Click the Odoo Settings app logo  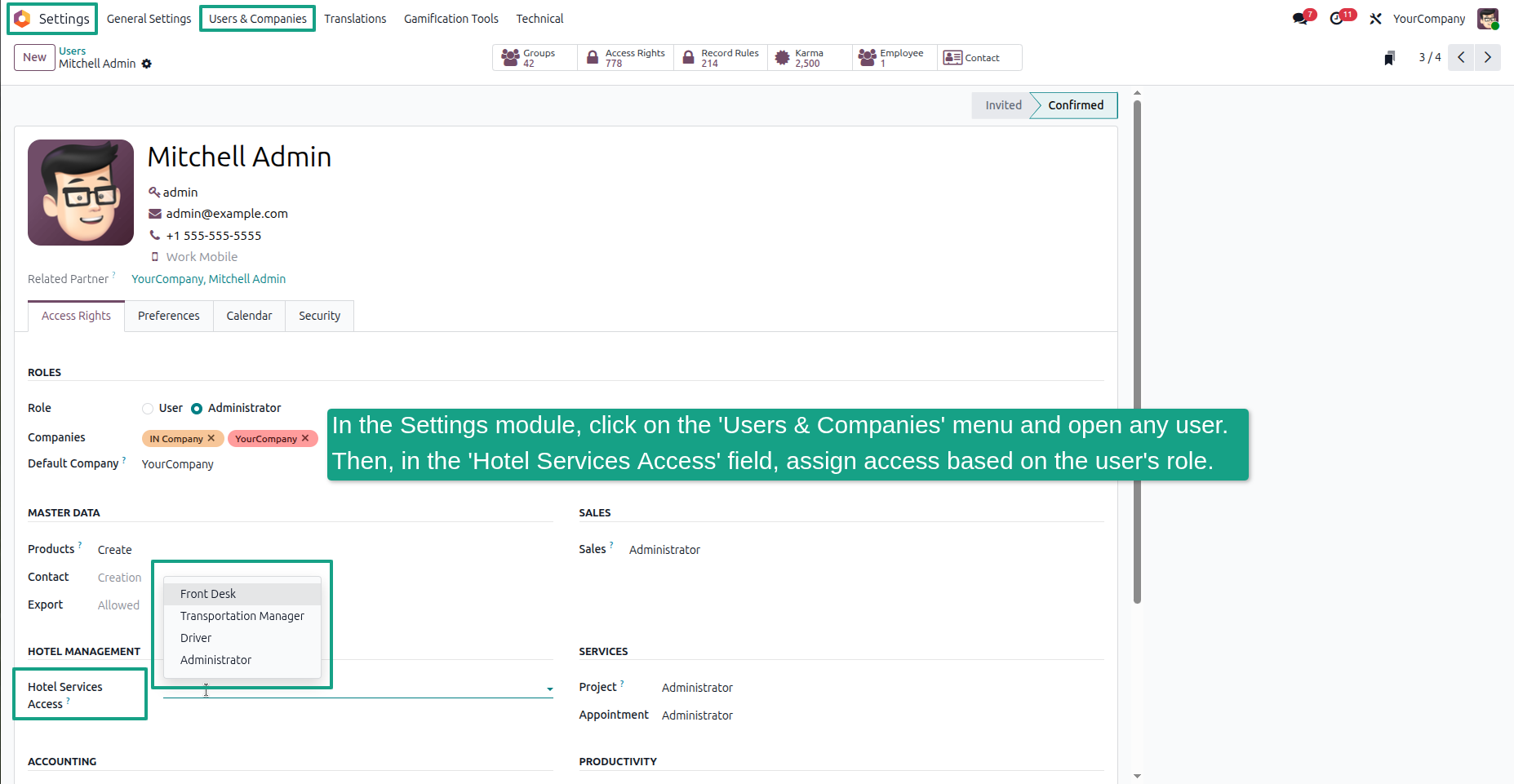tap(22, 19)
